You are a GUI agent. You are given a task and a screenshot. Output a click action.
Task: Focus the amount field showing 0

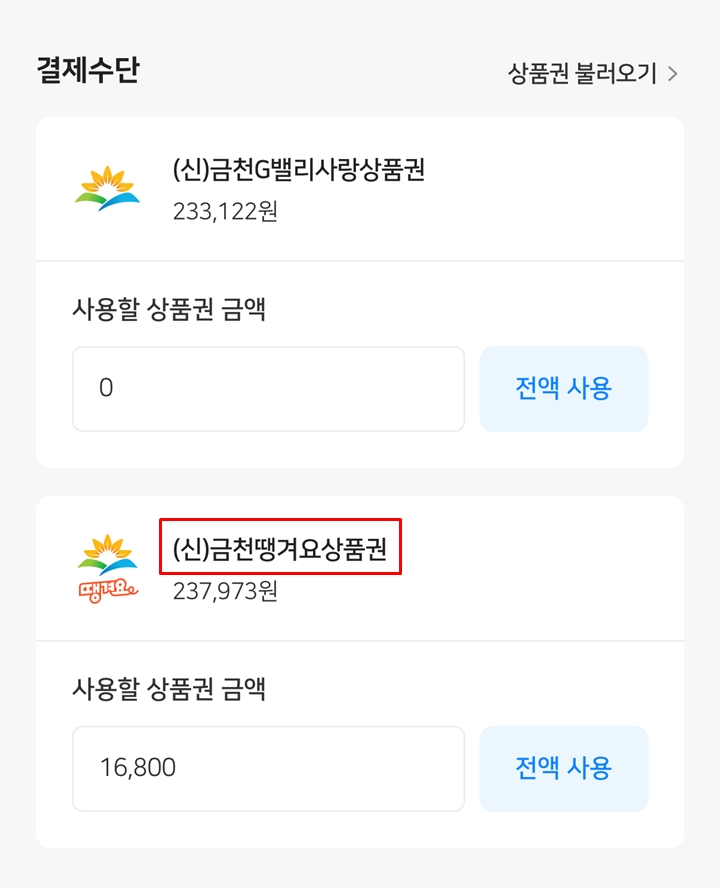coord(268,389)
